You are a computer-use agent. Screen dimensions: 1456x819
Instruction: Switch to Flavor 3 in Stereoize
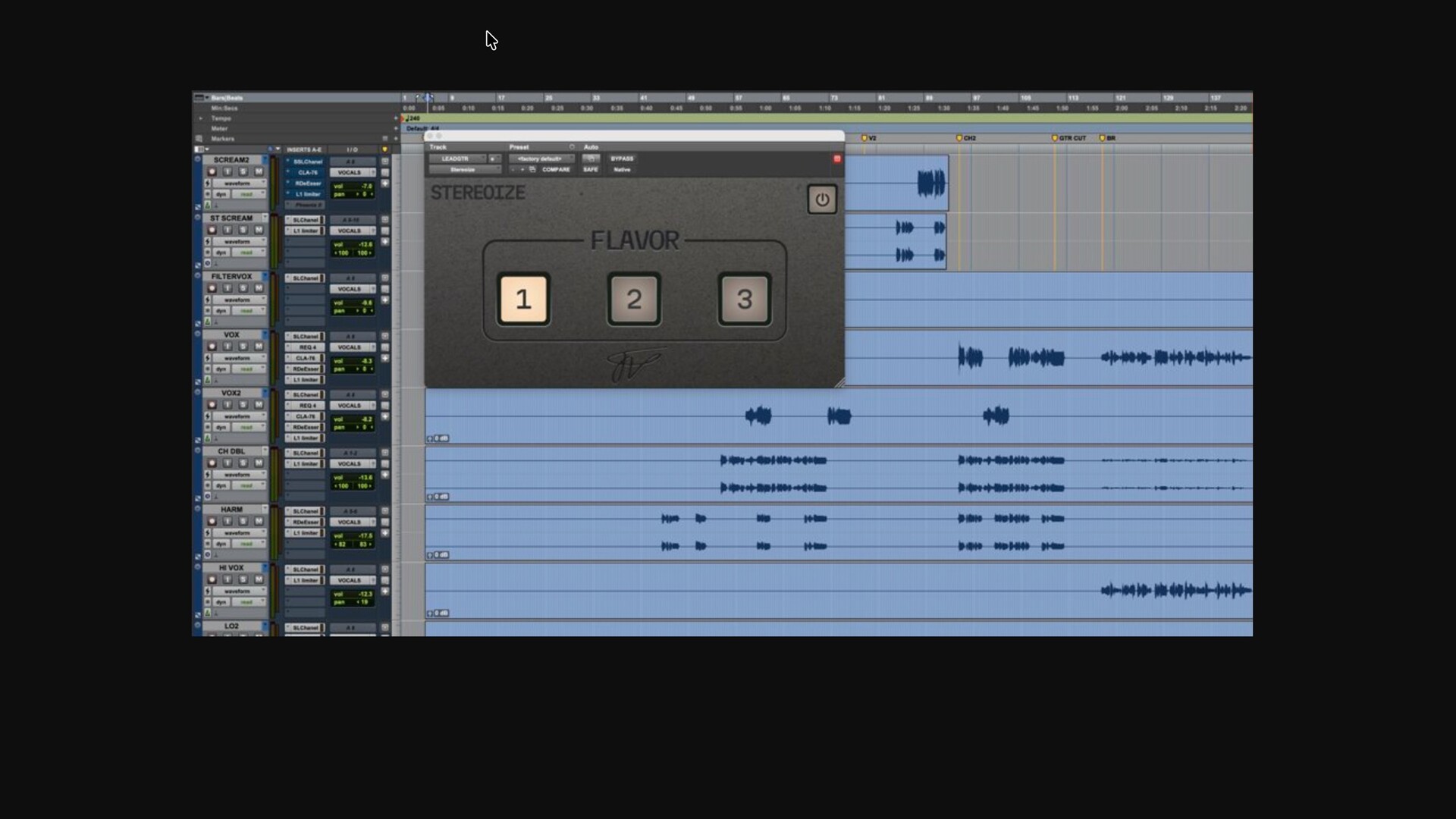745,300
